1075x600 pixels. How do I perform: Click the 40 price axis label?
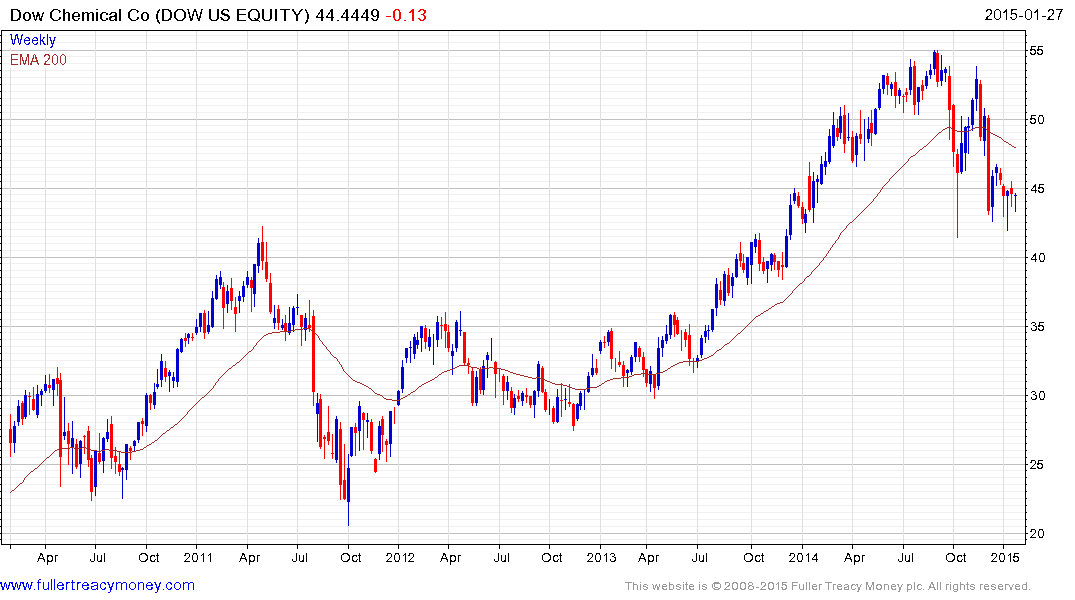1036,258
